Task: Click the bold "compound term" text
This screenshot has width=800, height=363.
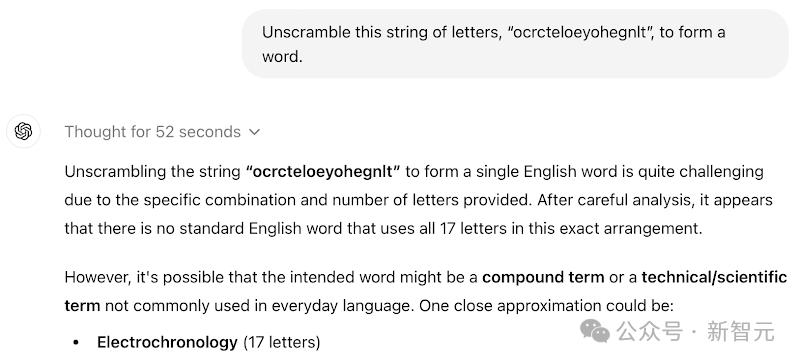Action: (x=543, y=278)
